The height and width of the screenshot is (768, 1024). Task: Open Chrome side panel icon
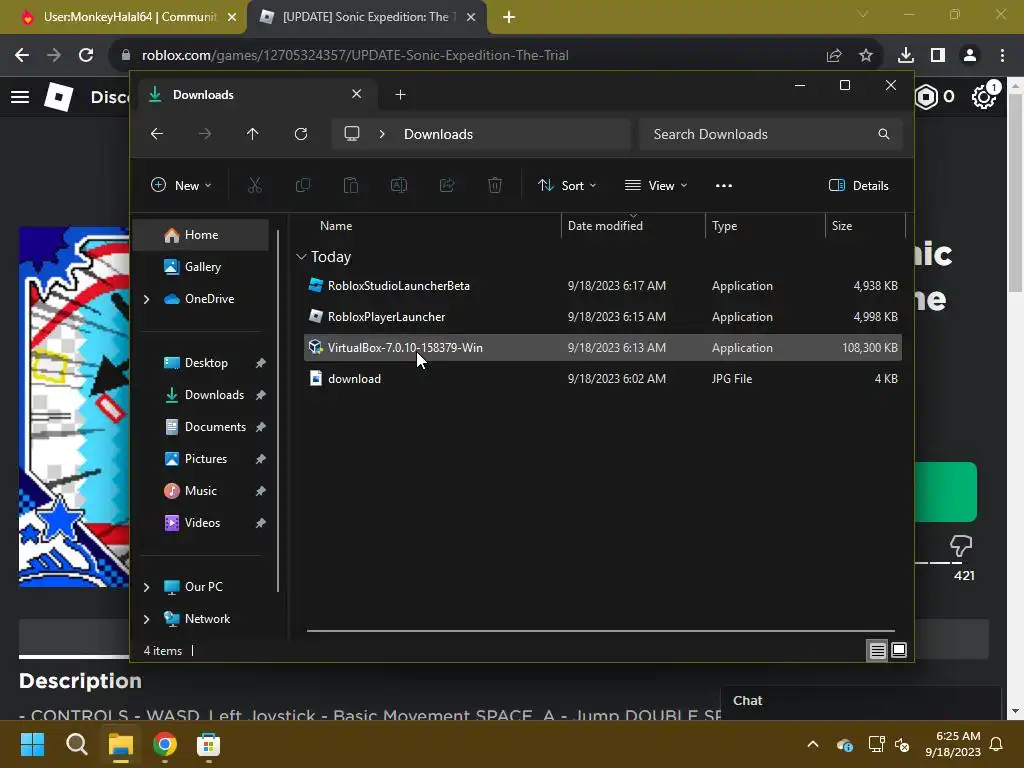(x=938, y=56)
